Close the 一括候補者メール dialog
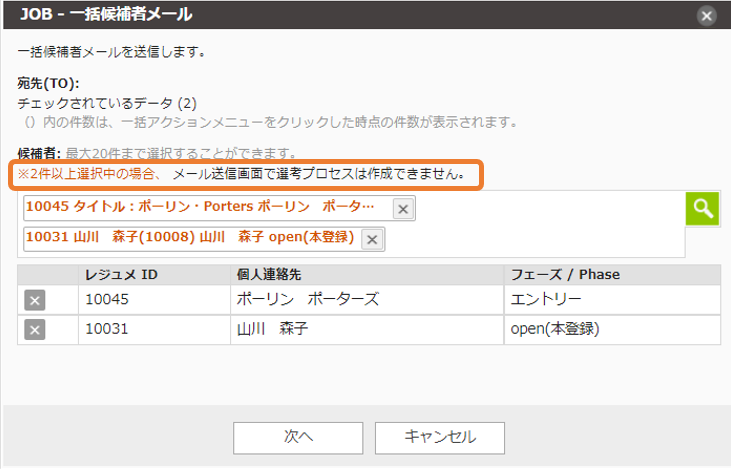 click(707, 16)
